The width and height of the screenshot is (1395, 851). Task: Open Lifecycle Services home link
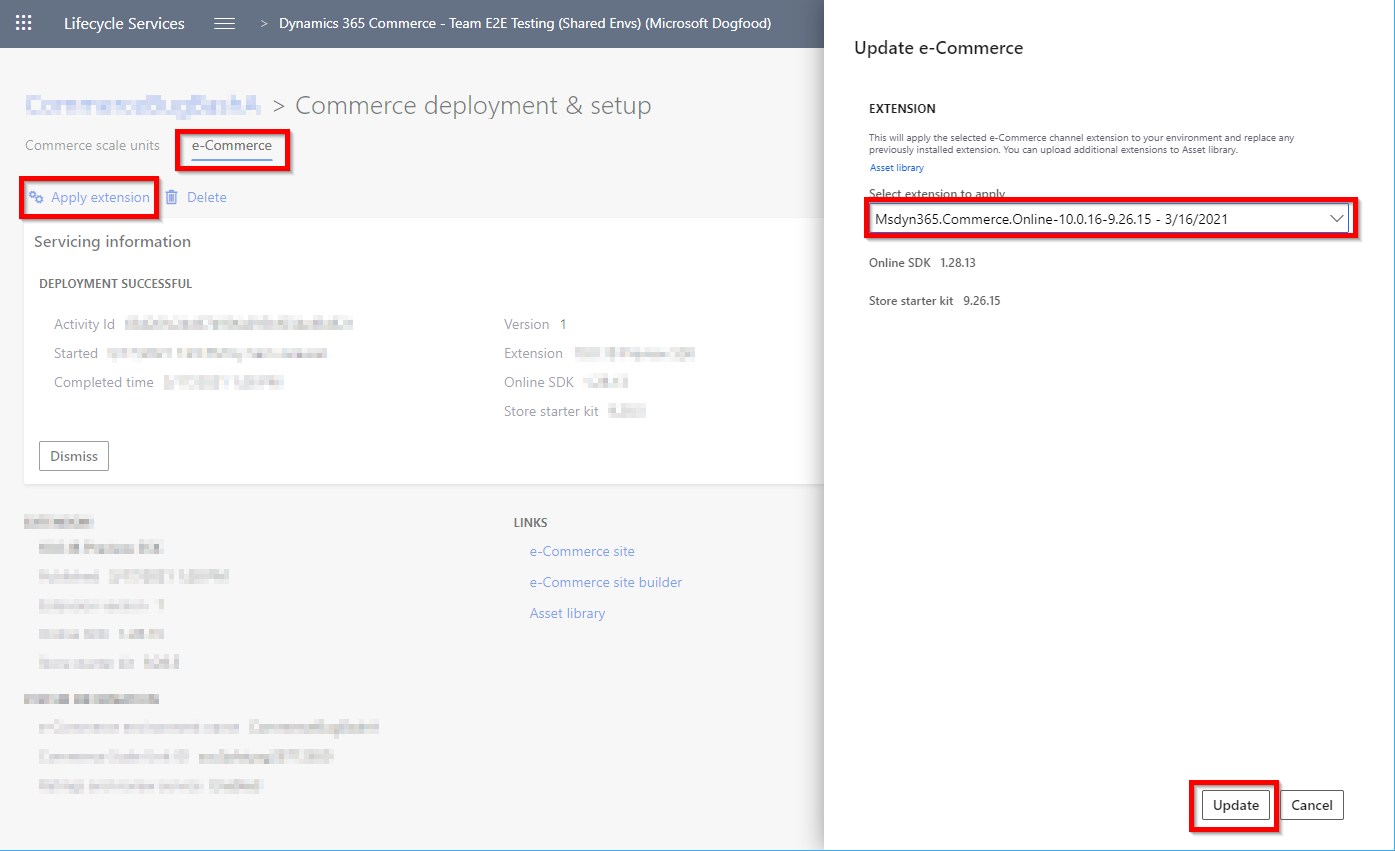click(x=124, y=23)
